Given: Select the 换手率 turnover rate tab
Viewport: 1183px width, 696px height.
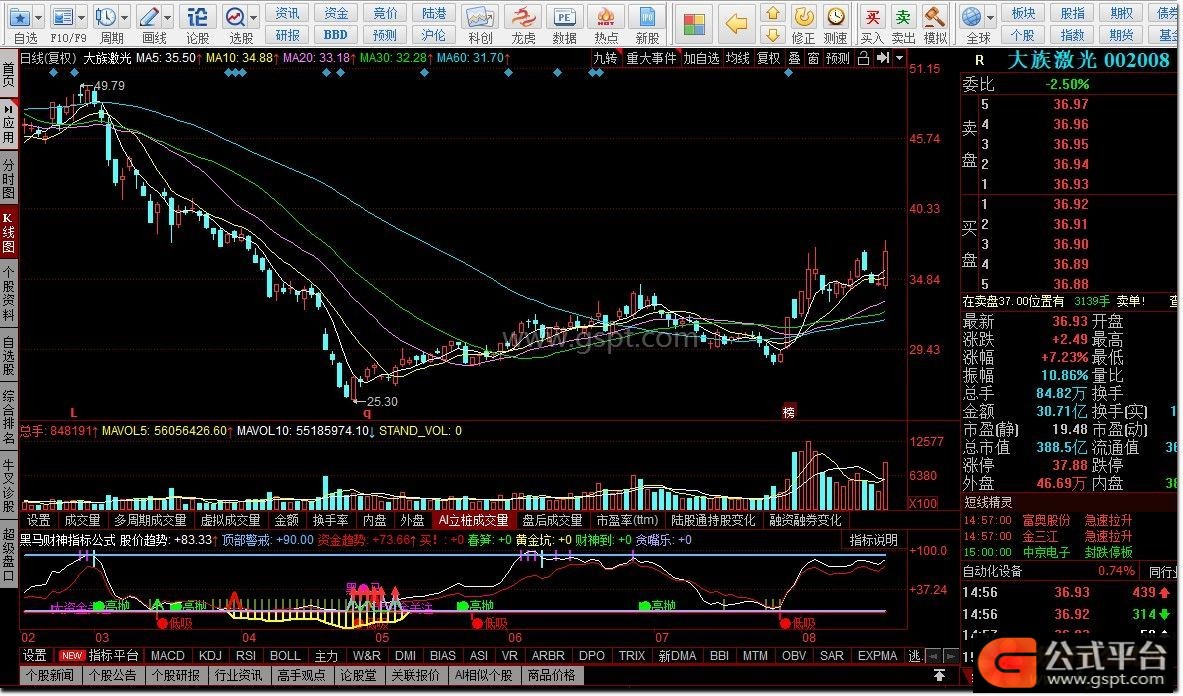Looking at the screenshot, I should tap(330, 520).
